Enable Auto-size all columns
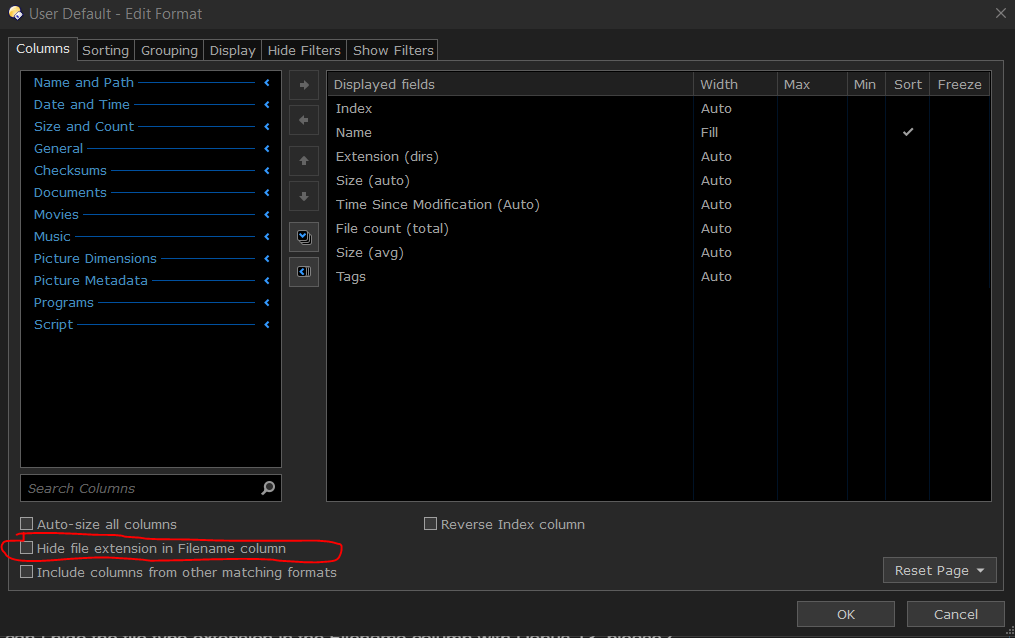 click(x=27, y=524)
